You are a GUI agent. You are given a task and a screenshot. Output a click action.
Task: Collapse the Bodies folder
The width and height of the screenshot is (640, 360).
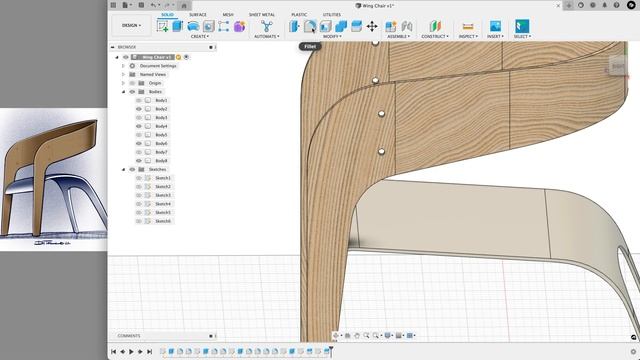click(x=123, y=92)
